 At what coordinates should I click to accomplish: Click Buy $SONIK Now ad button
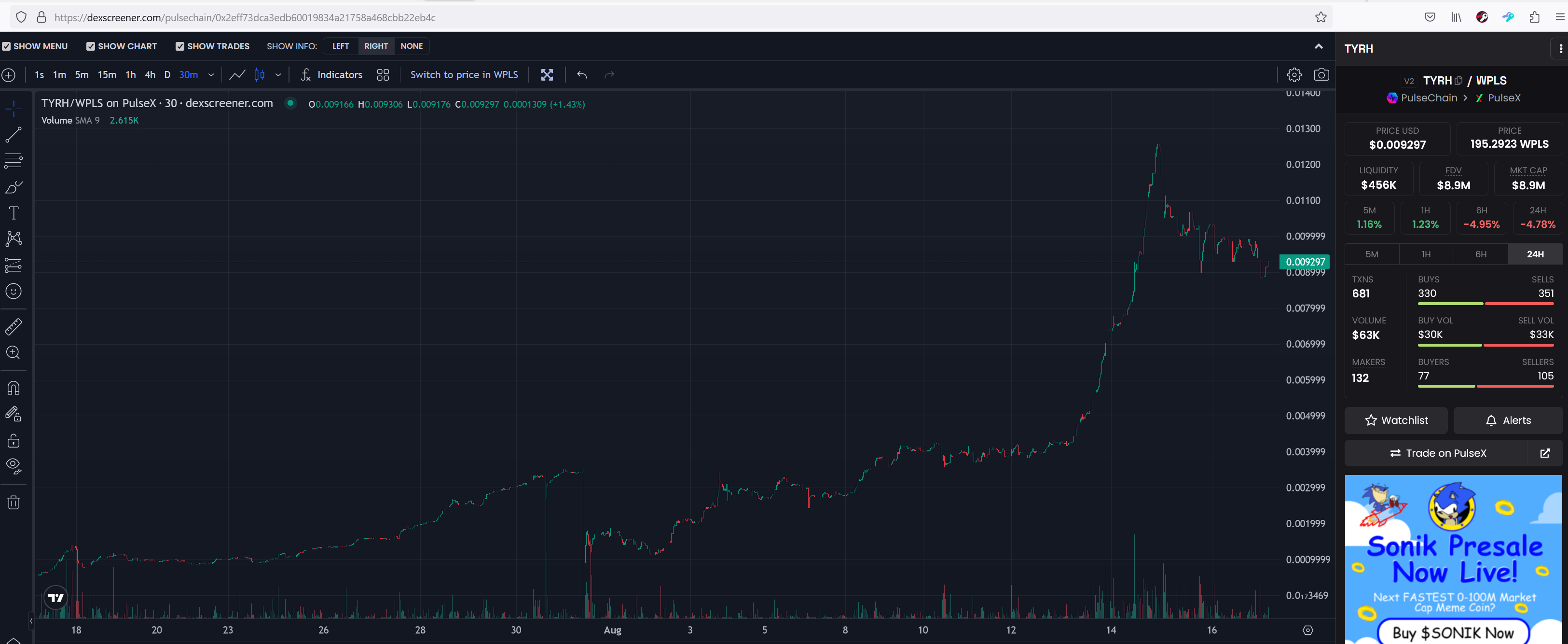[x=1453, y=632]
